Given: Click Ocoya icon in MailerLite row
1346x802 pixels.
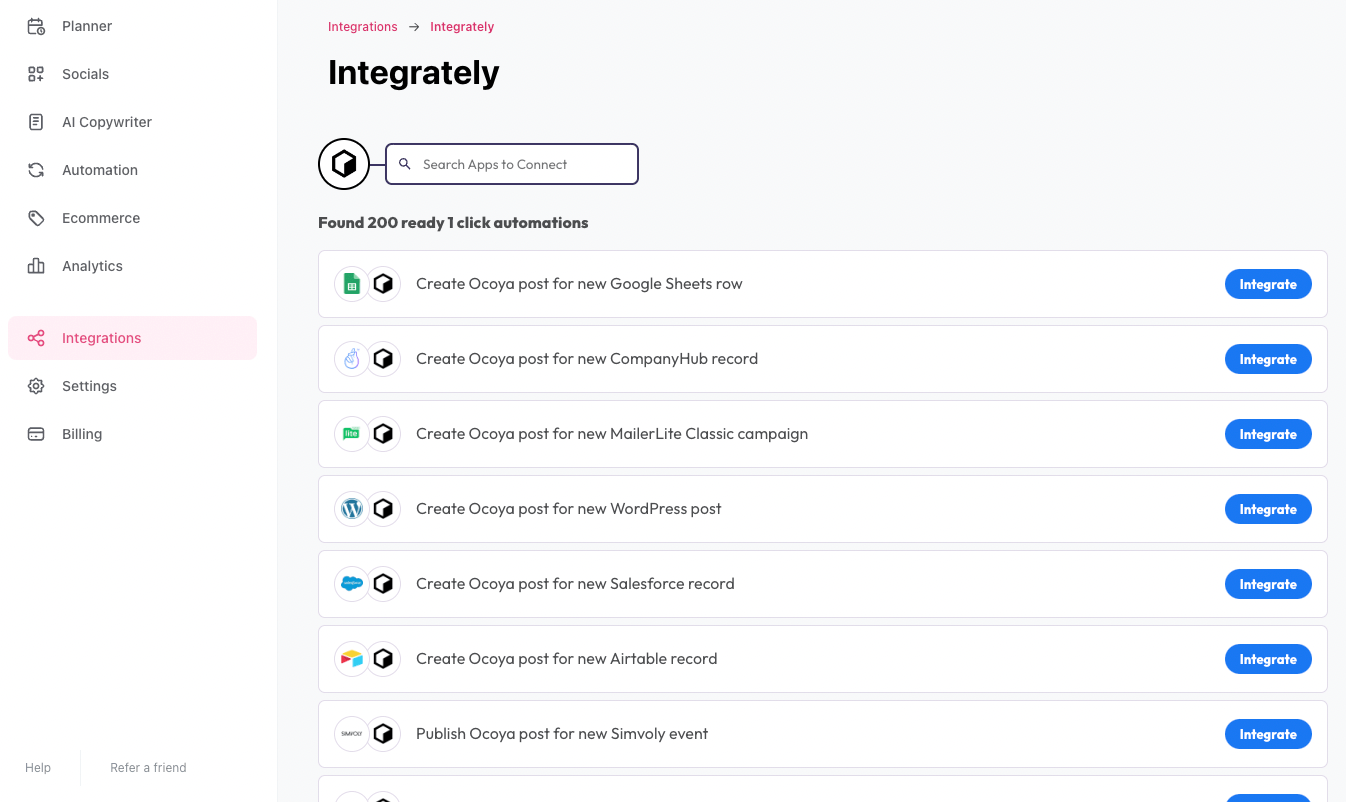Looking at the screenshot, I should pyautogui.click(x=383, y=434).
